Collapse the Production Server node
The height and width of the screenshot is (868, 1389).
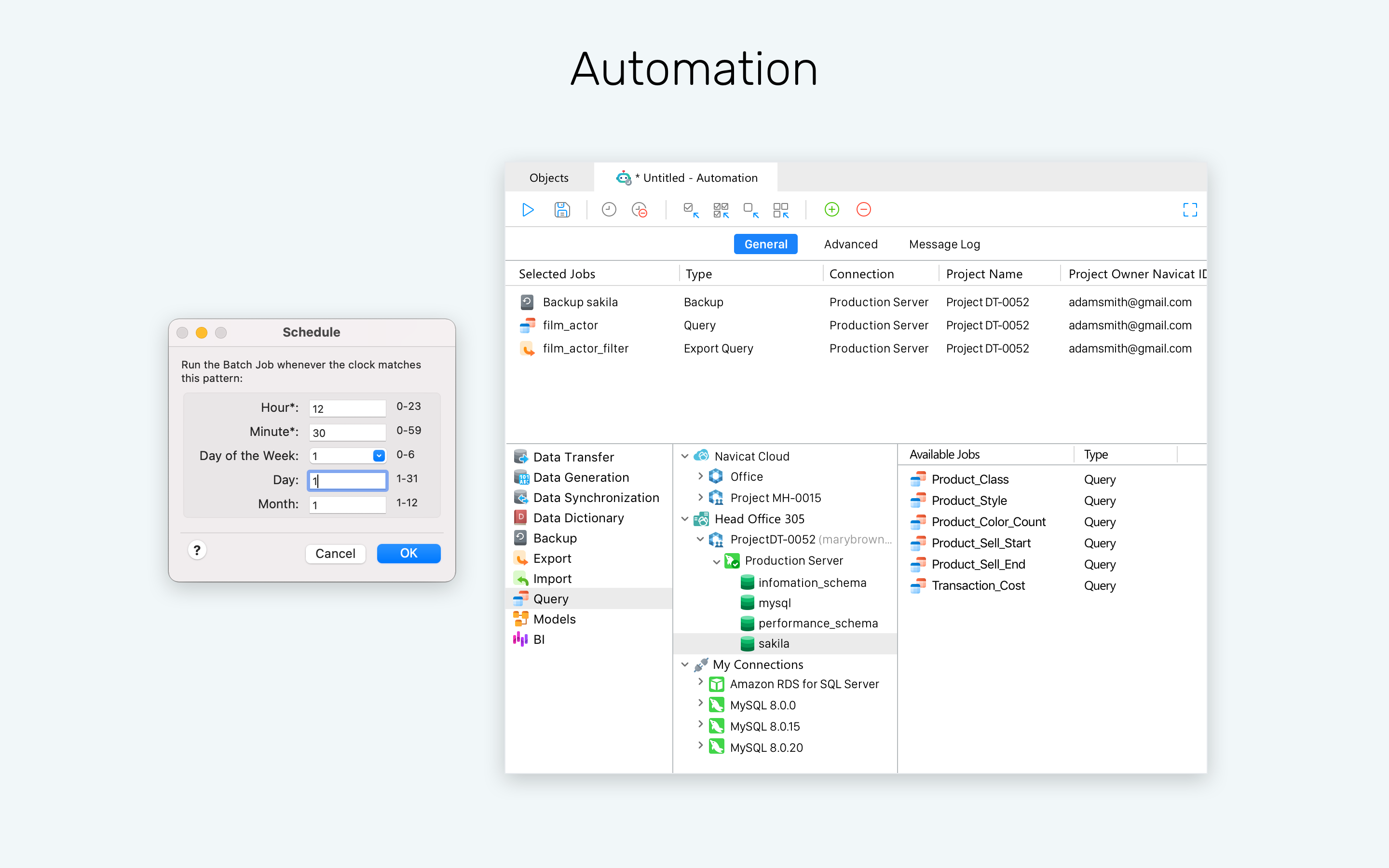716,561
